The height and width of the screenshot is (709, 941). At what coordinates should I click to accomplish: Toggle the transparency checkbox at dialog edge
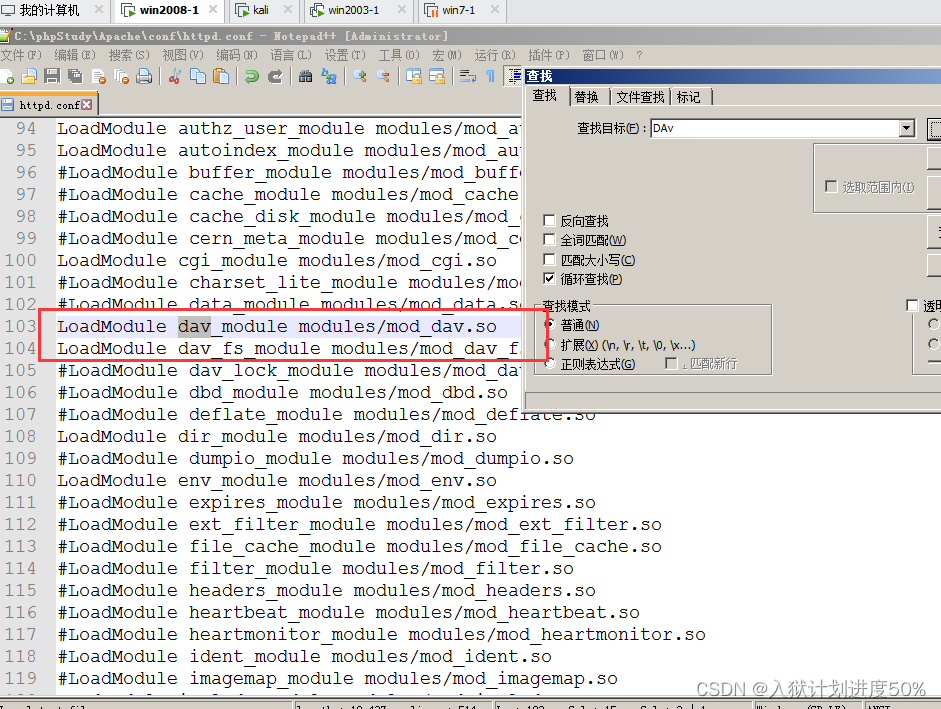click(x=912, y=306)
